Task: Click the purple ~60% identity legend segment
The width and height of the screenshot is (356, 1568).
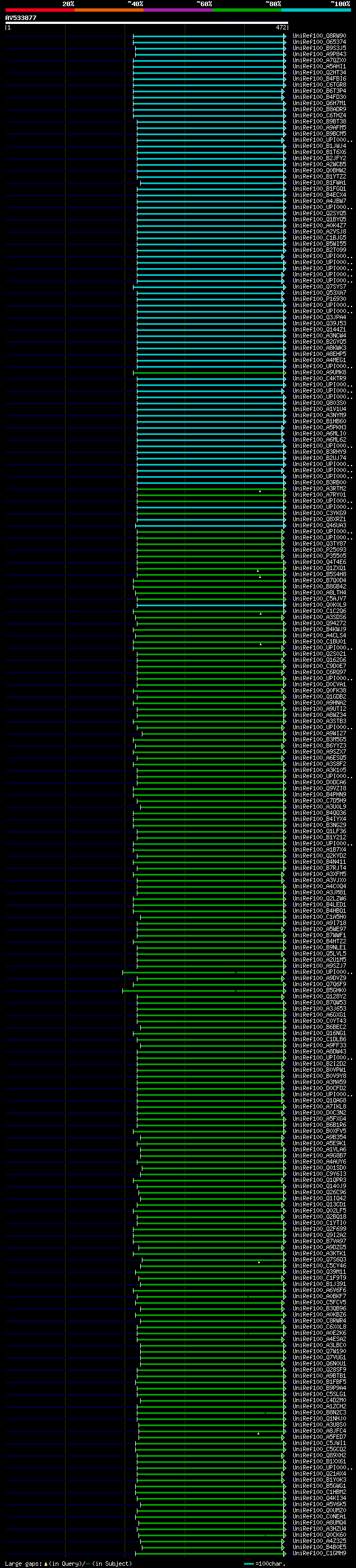Action: (x=177, y=11)
